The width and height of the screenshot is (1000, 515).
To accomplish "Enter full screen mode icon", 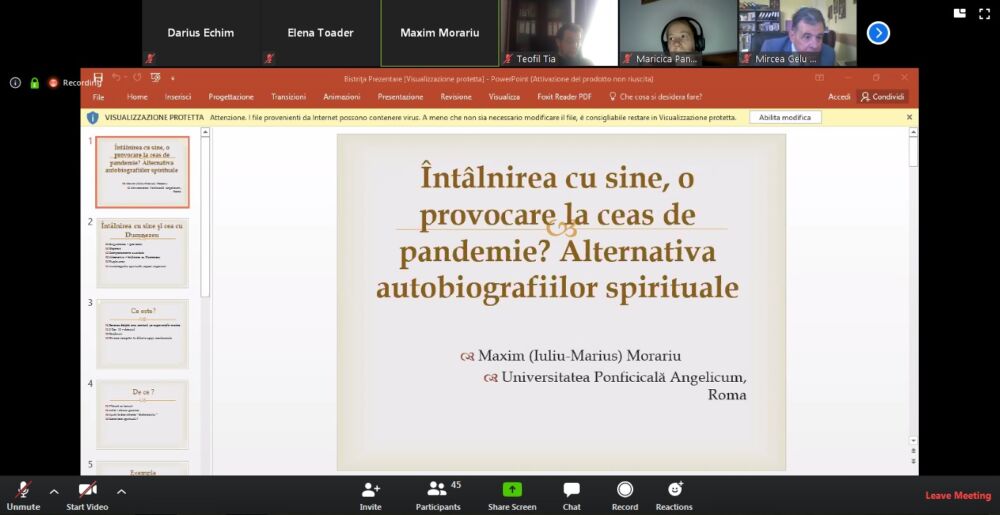I will tap(985, 13).
